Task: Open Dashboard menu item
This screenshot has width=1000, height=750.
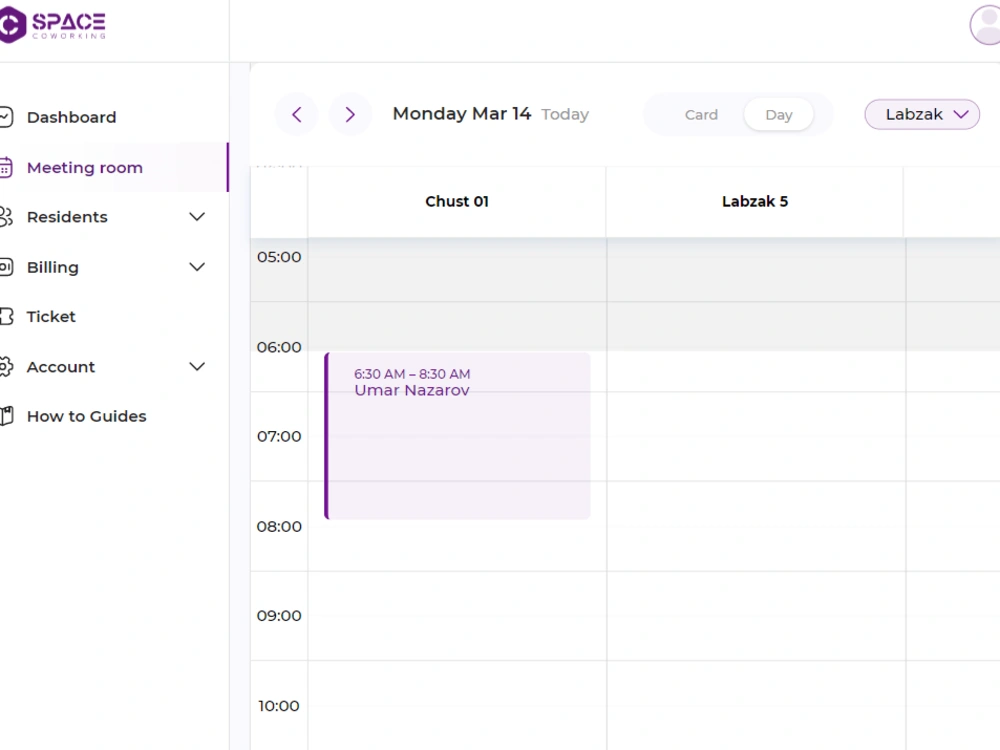Action: pos(71,117)
